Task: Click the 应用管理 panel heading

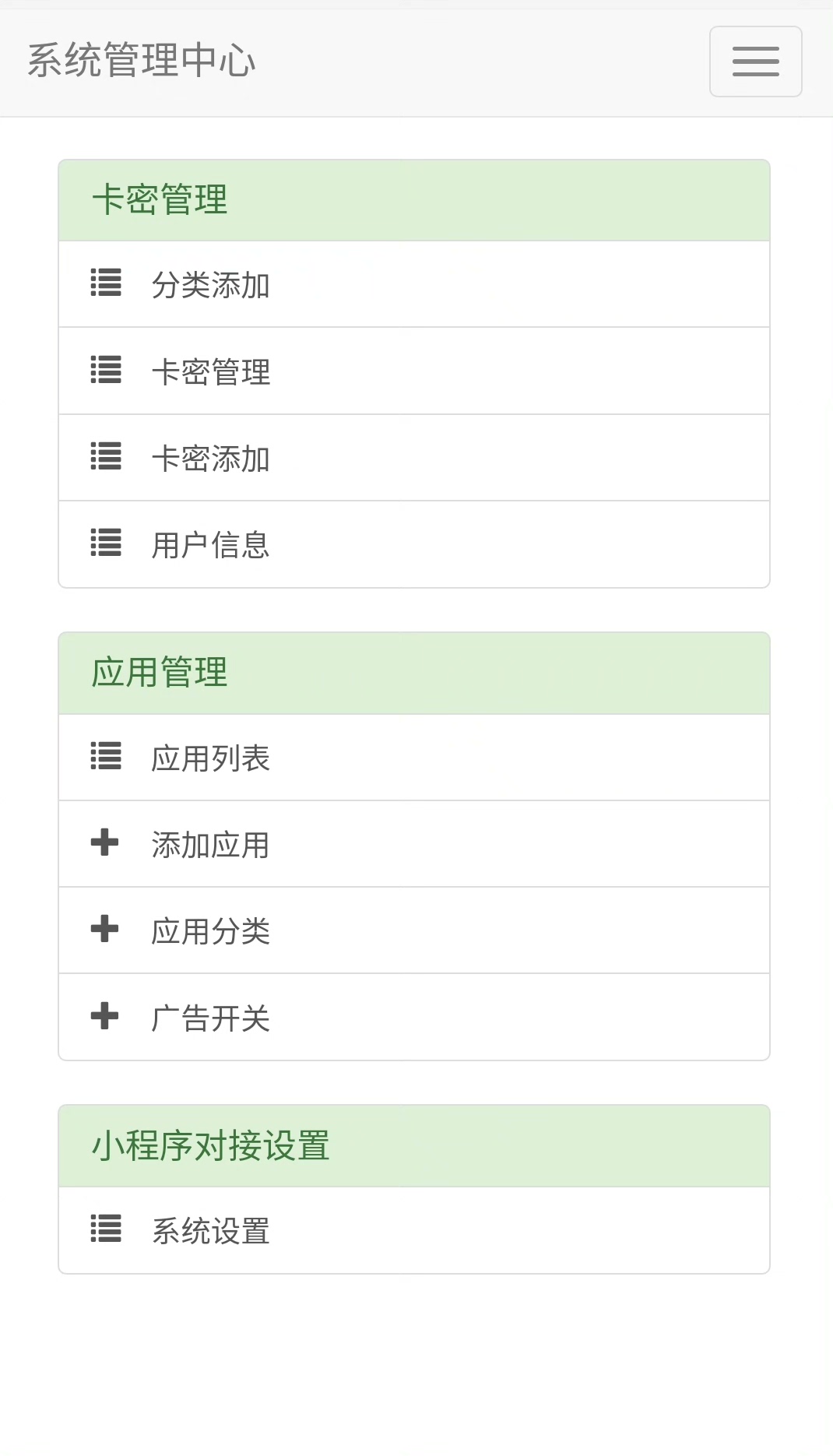Action: tap(160, 673)
